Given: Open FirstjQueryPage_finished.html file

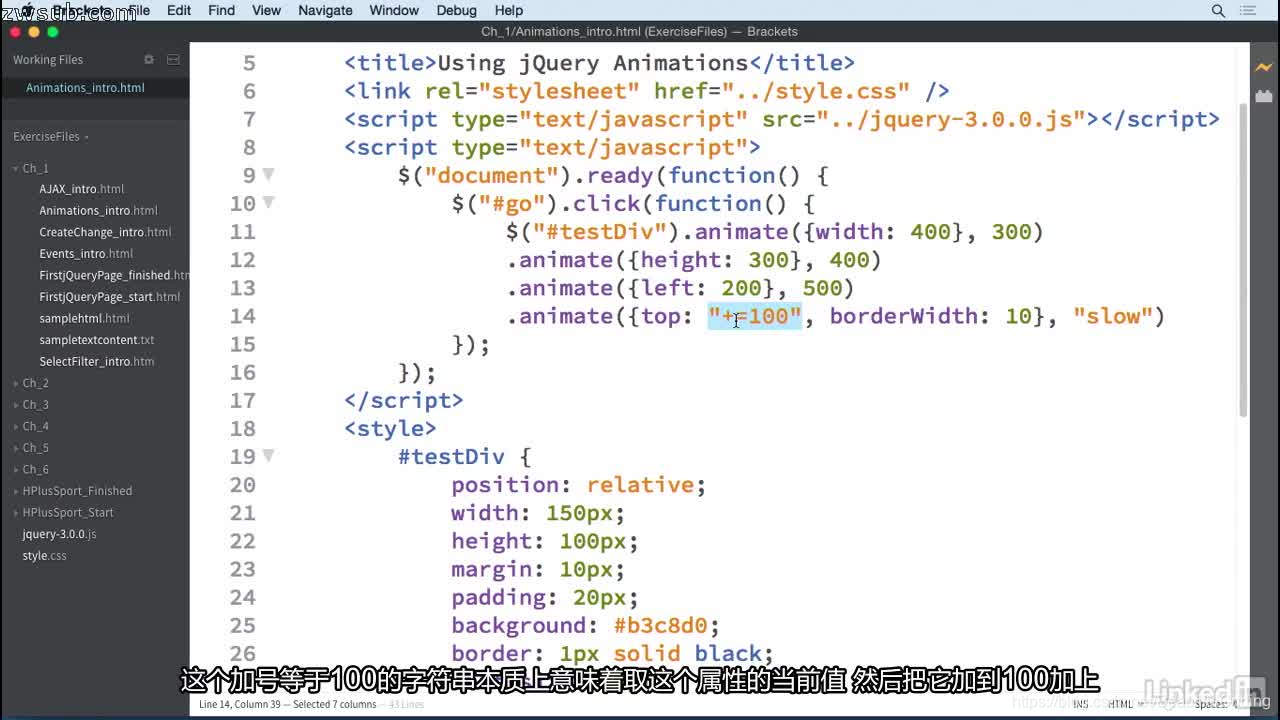Looking at the screenshot, I should [114, 275].
